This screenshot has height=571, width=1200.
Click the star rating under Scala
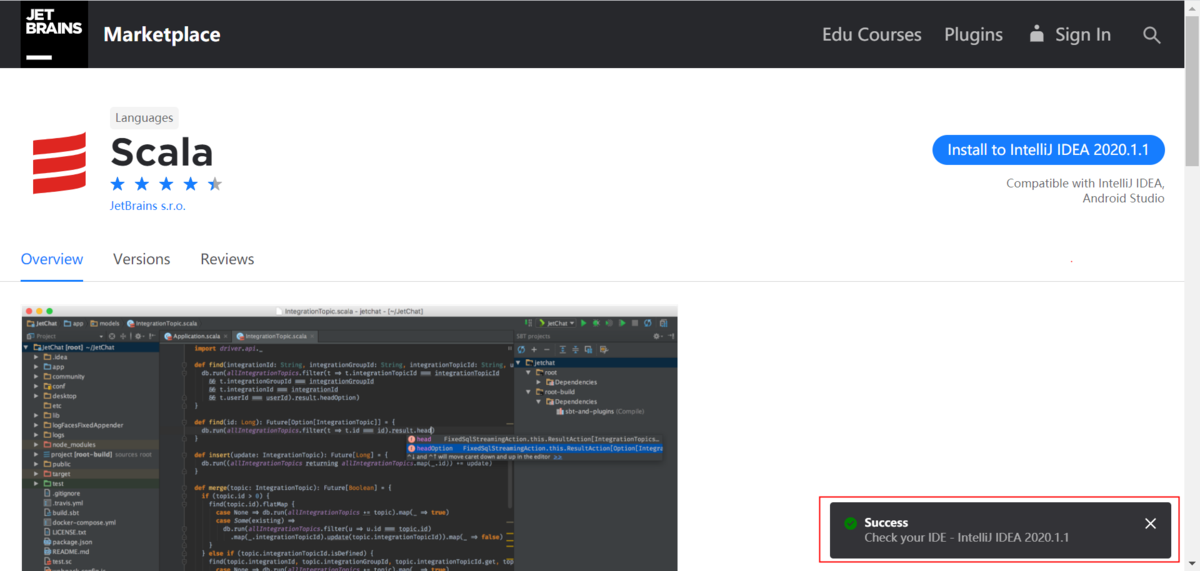click(x=166, y=184)
